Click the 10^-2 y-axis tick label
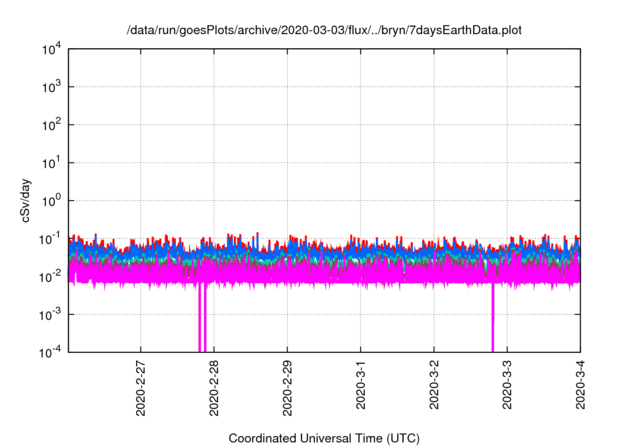This screenshot has height=448, width=640. click(51, 277)
